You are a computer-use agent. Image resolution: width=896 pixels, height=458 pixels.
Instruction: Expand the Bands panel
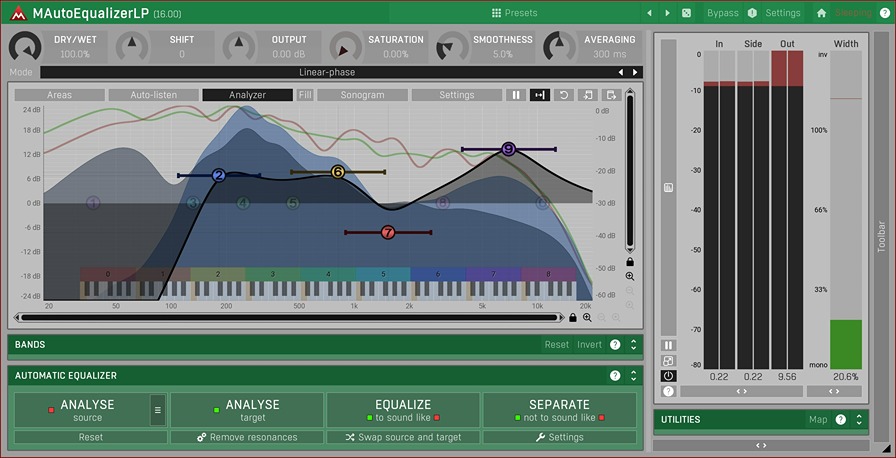633,344
